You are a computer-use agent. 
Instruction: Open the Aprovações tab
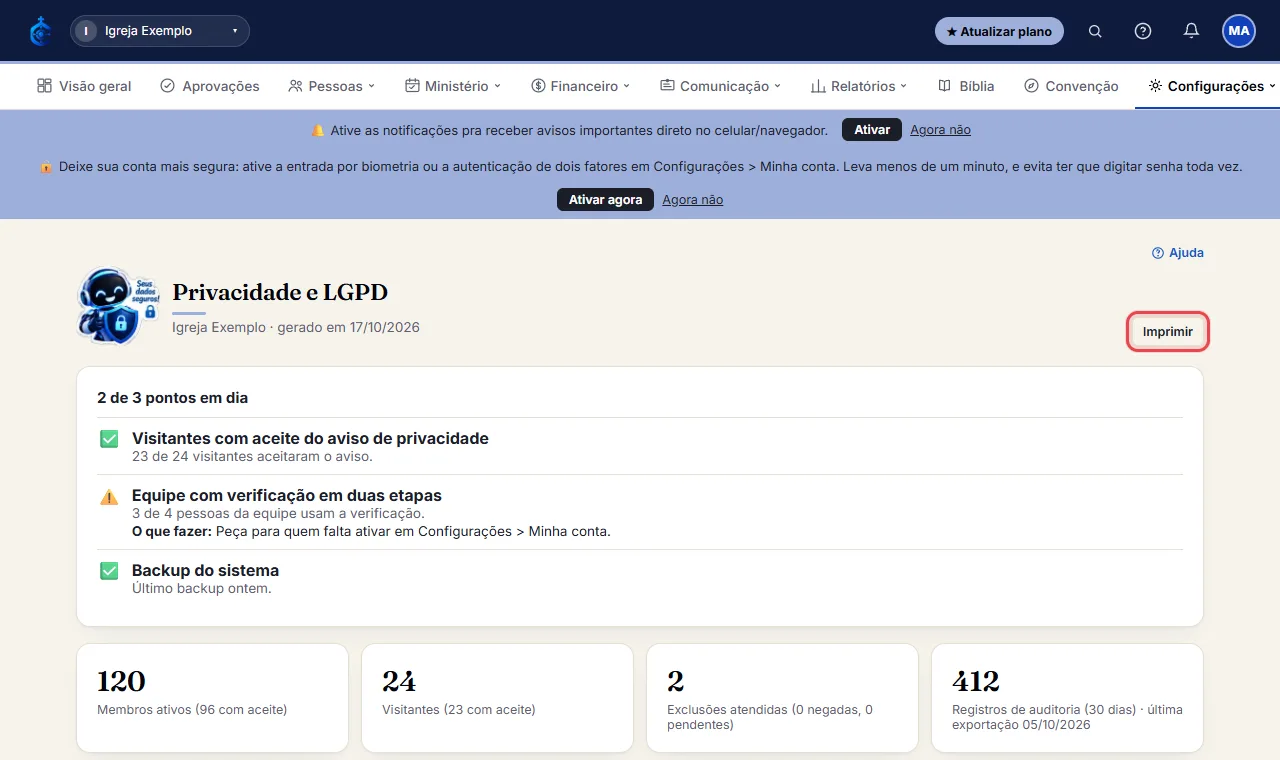tap(210, 86)
